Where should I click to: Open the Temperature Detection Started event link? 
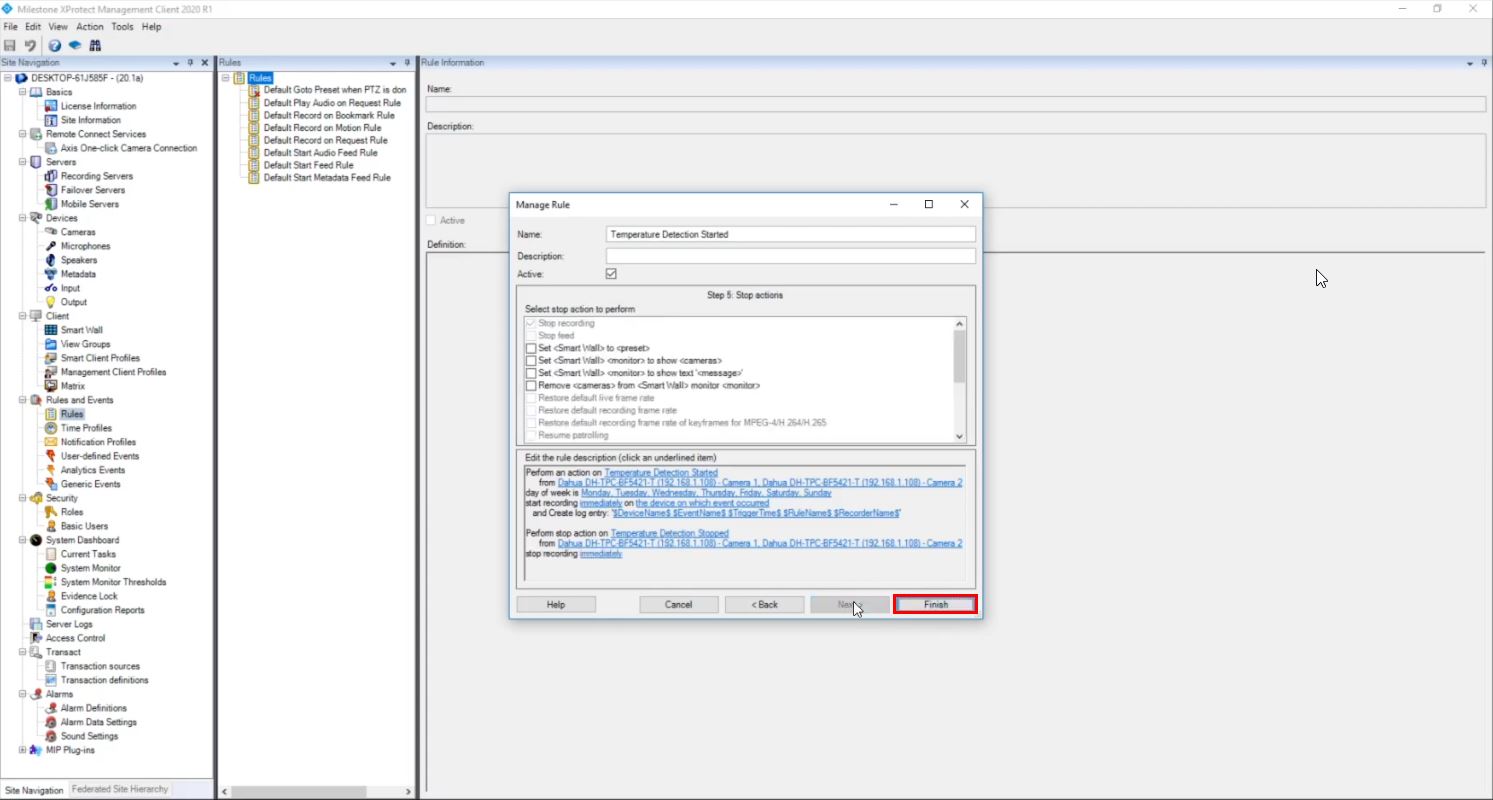[662, 471]
